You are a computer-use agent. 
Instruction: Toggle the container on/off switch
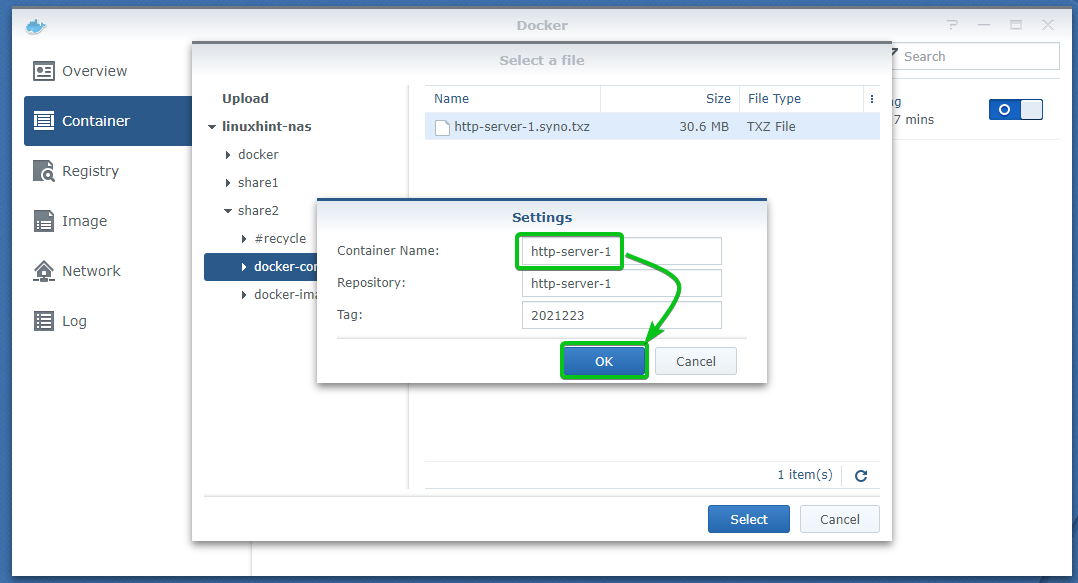[x=1015, y=109]
